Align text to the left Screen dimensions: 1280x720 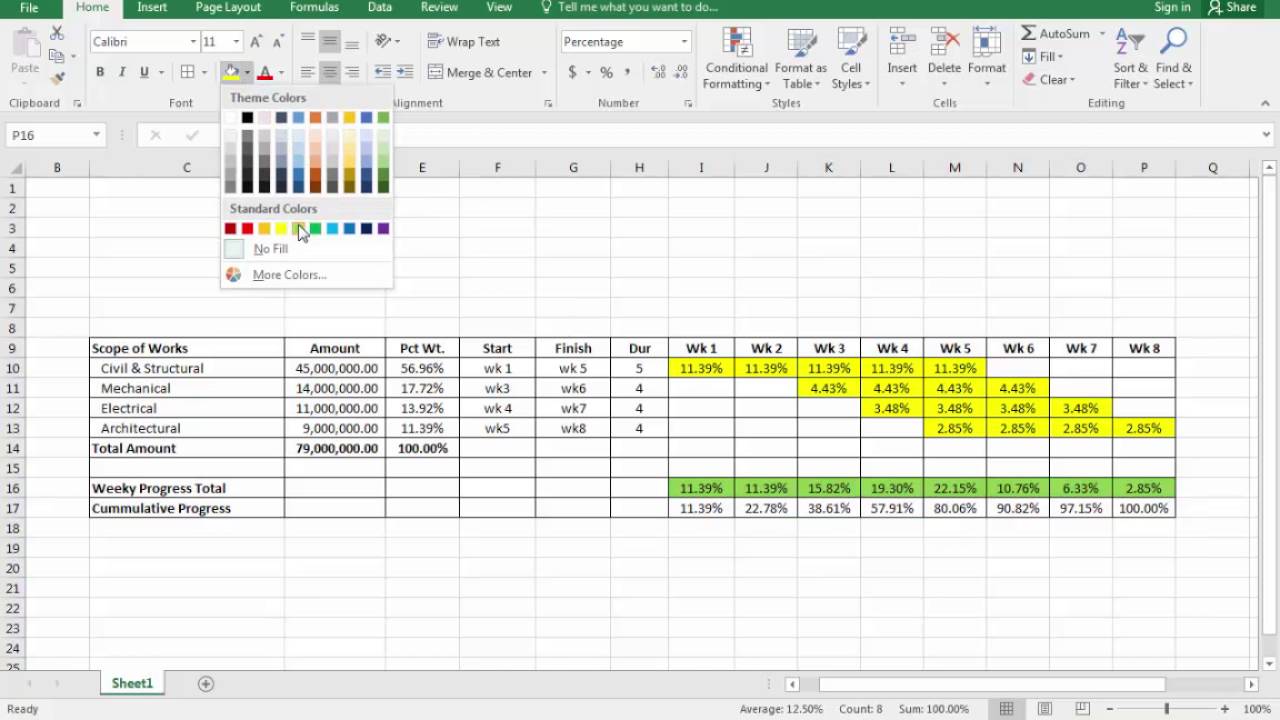pyautogui.click(x=307, y=72)
